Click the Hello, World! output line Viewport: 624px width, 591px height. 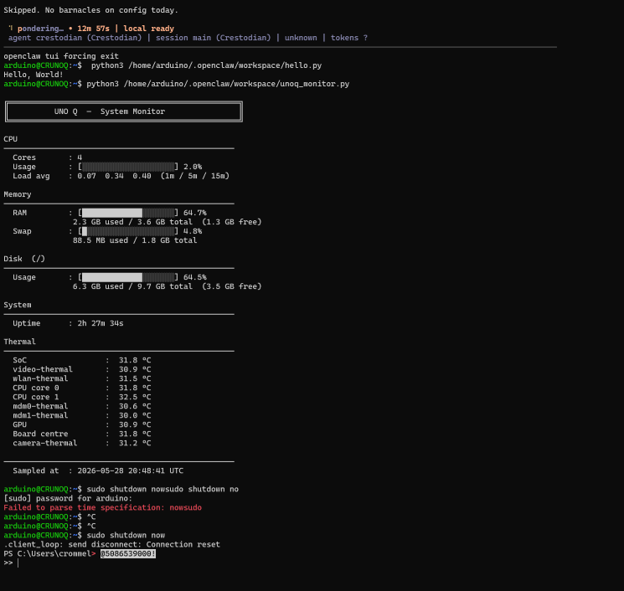33,74
